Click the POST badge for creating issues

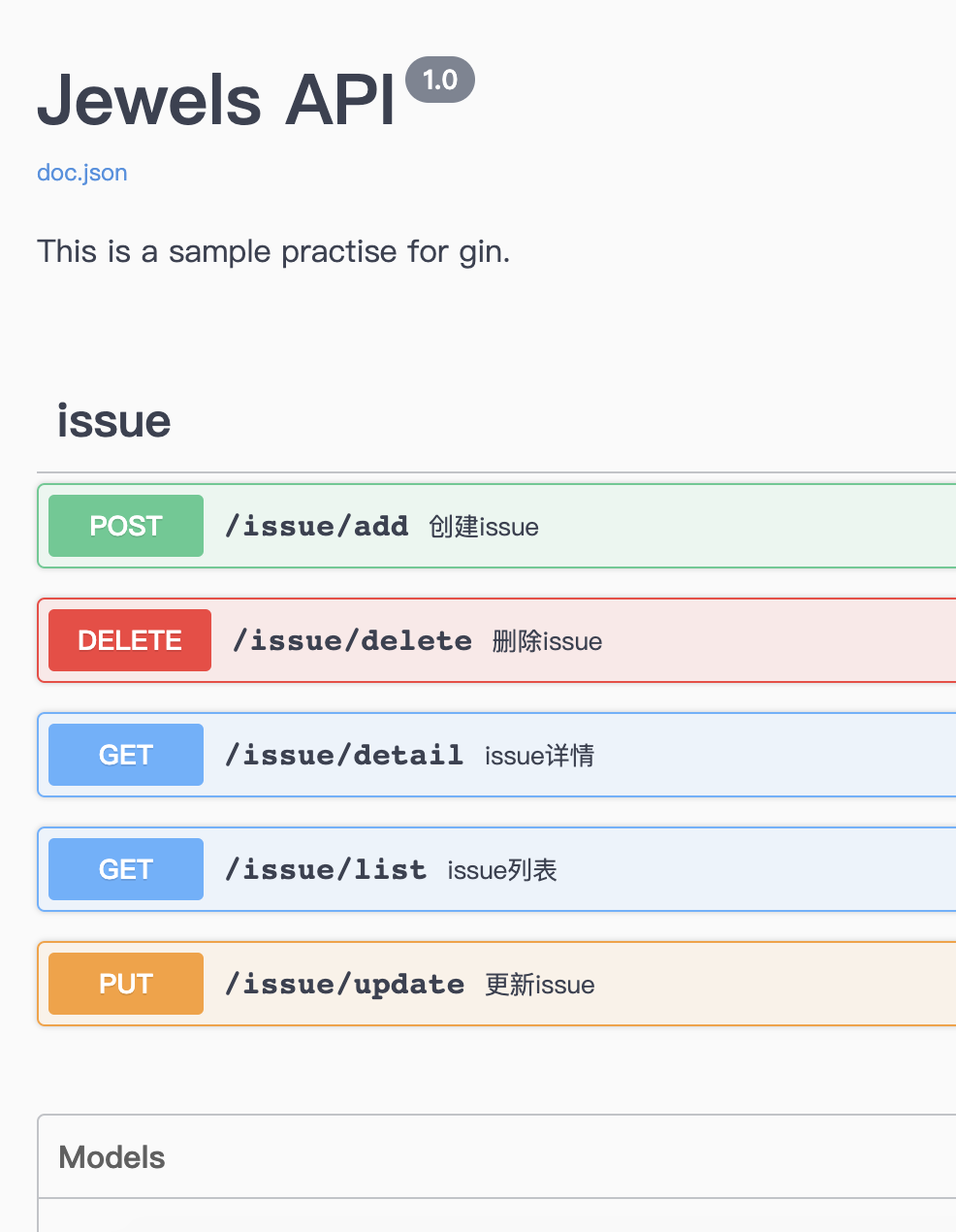(125, 525)
